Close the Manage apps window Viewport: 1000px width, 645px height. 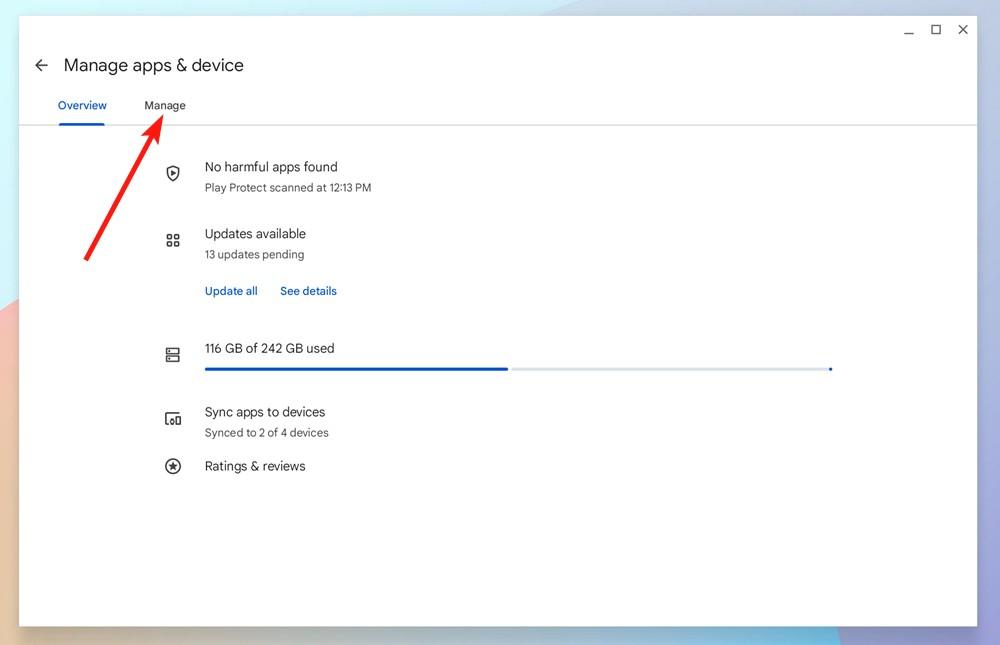click(x=963, y=29)
